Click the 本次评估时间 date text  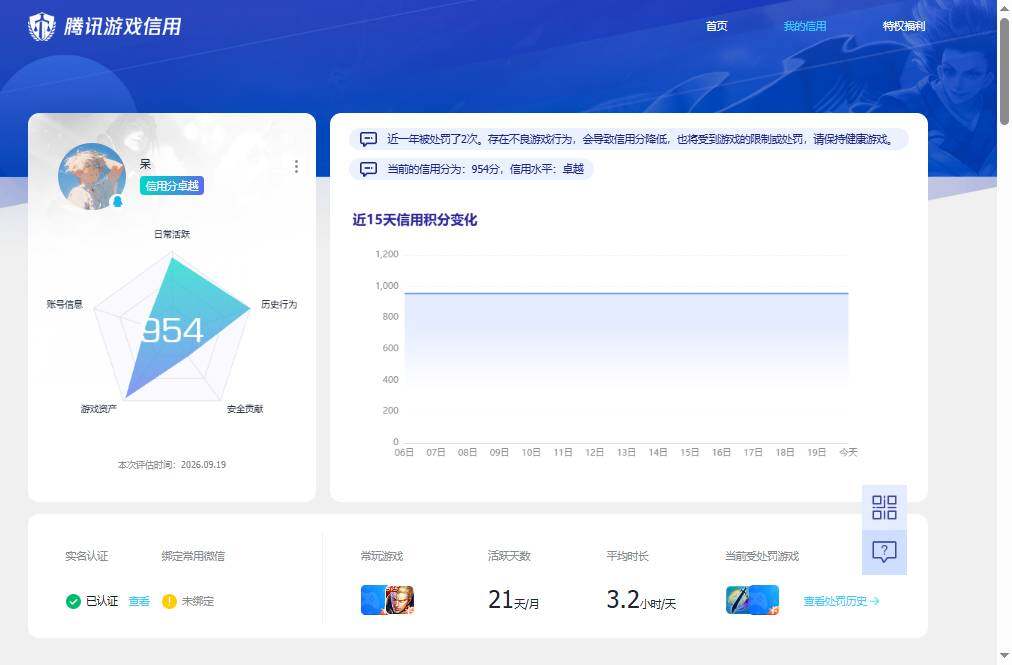[x=172, y=464]
